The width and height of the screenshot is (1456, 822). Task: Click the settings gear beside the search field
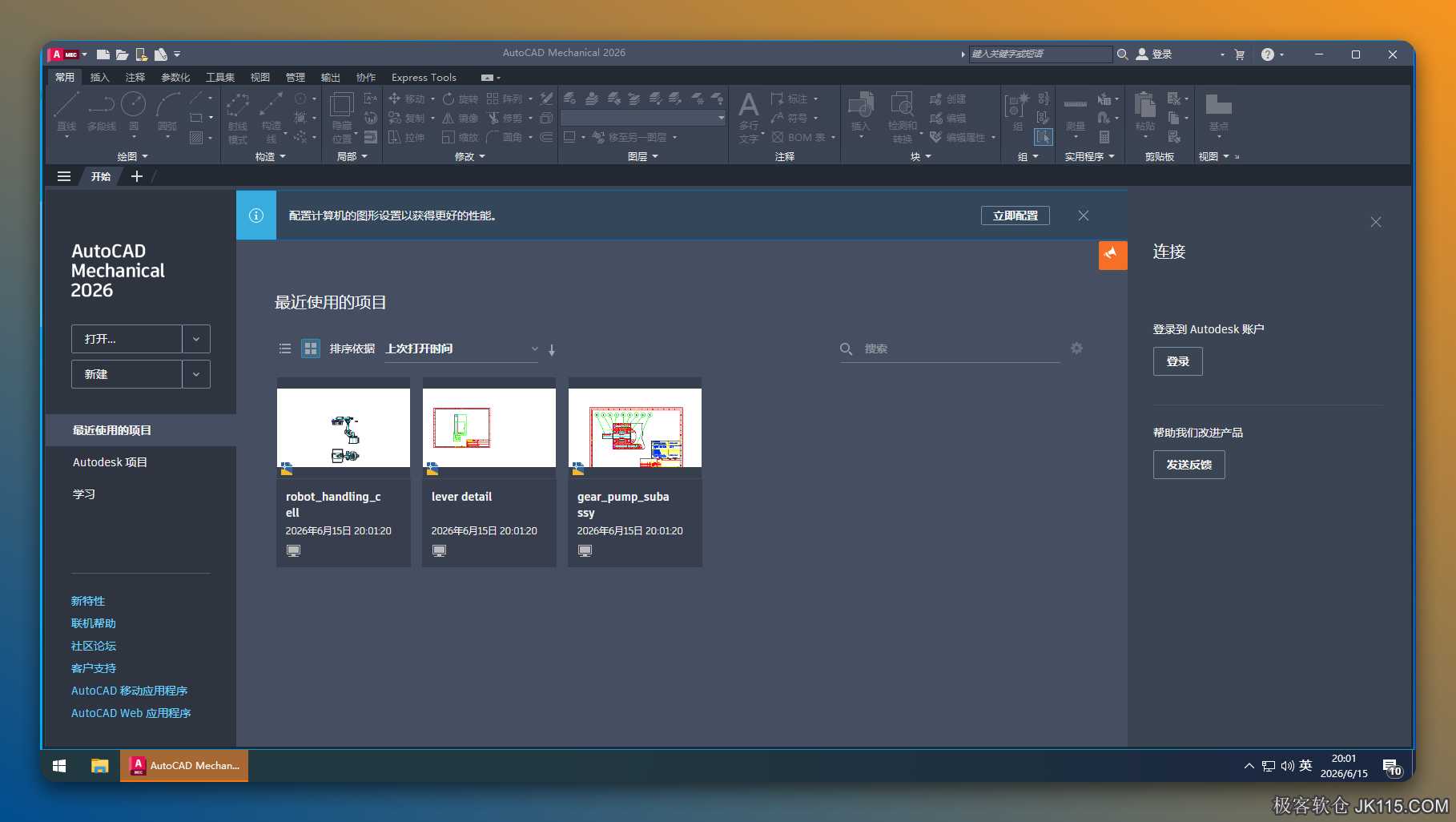click(x=1076, y=348)
